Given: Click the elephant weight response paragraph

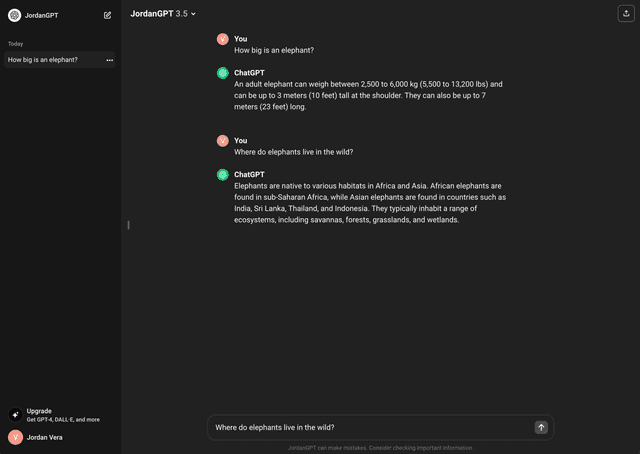Looking at the screenshot, I should tap(369, 95).
